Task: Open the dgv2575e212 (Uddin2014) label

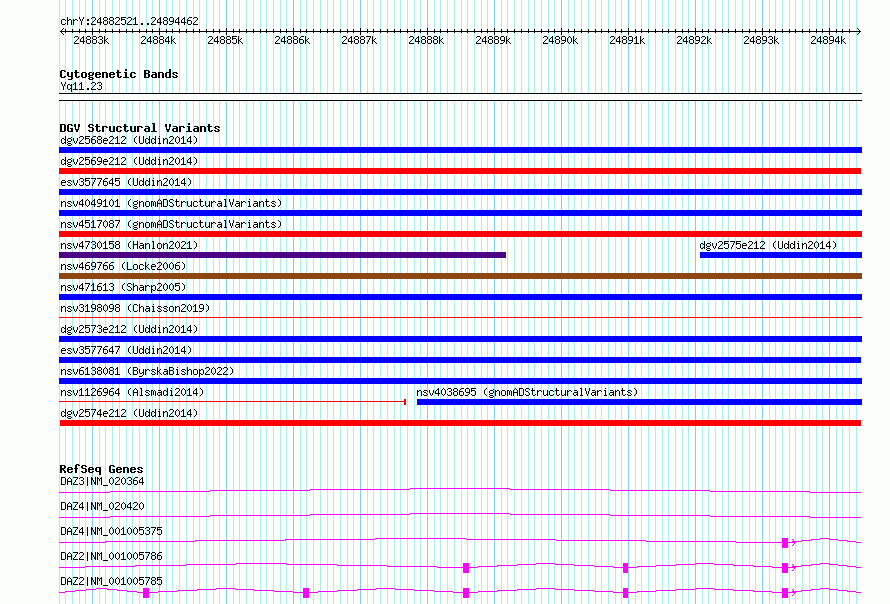Action: (768, 245)
